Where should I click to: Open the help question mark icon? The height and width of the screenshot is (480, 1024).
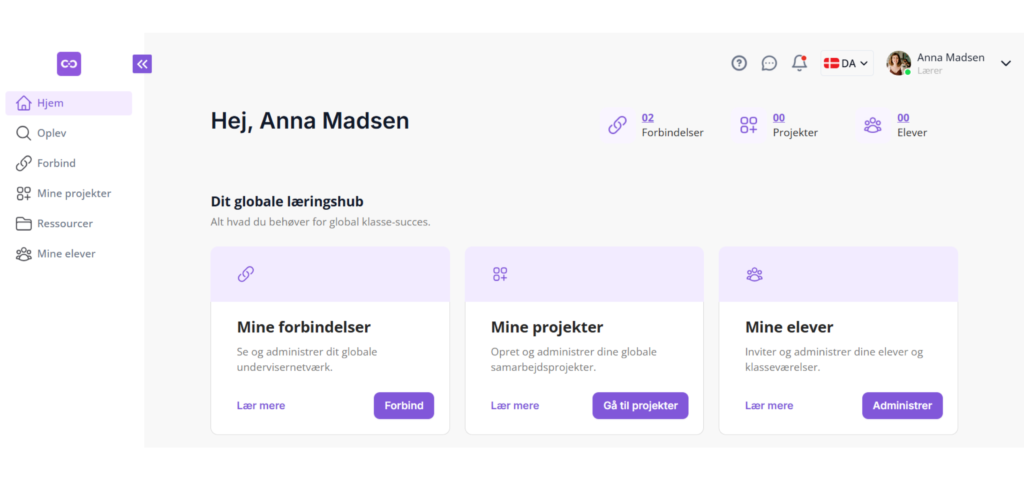point(739,63)
